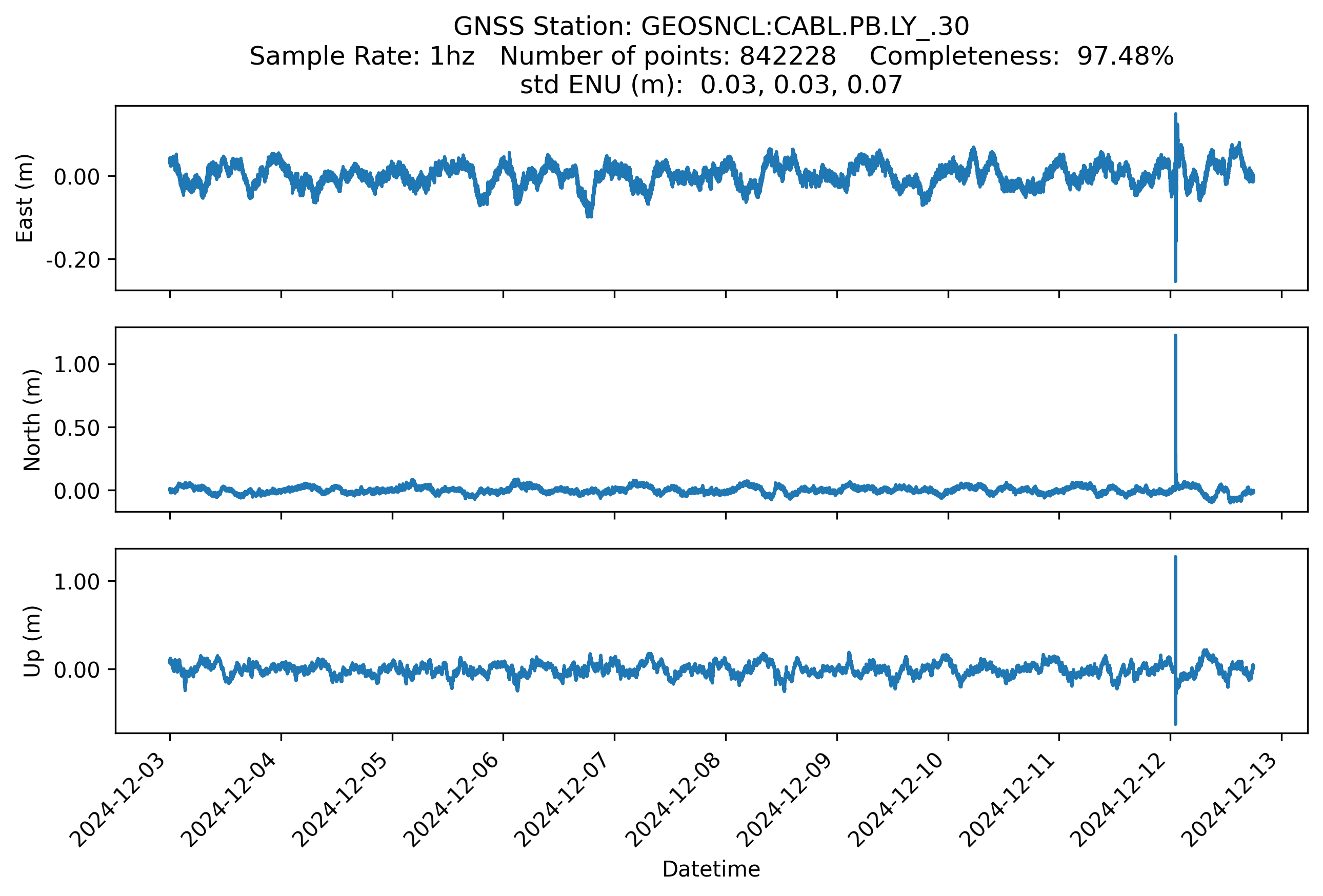1323x896 pixels.
Task: Click the Up (m) axis label
Action: coord(32,641)
